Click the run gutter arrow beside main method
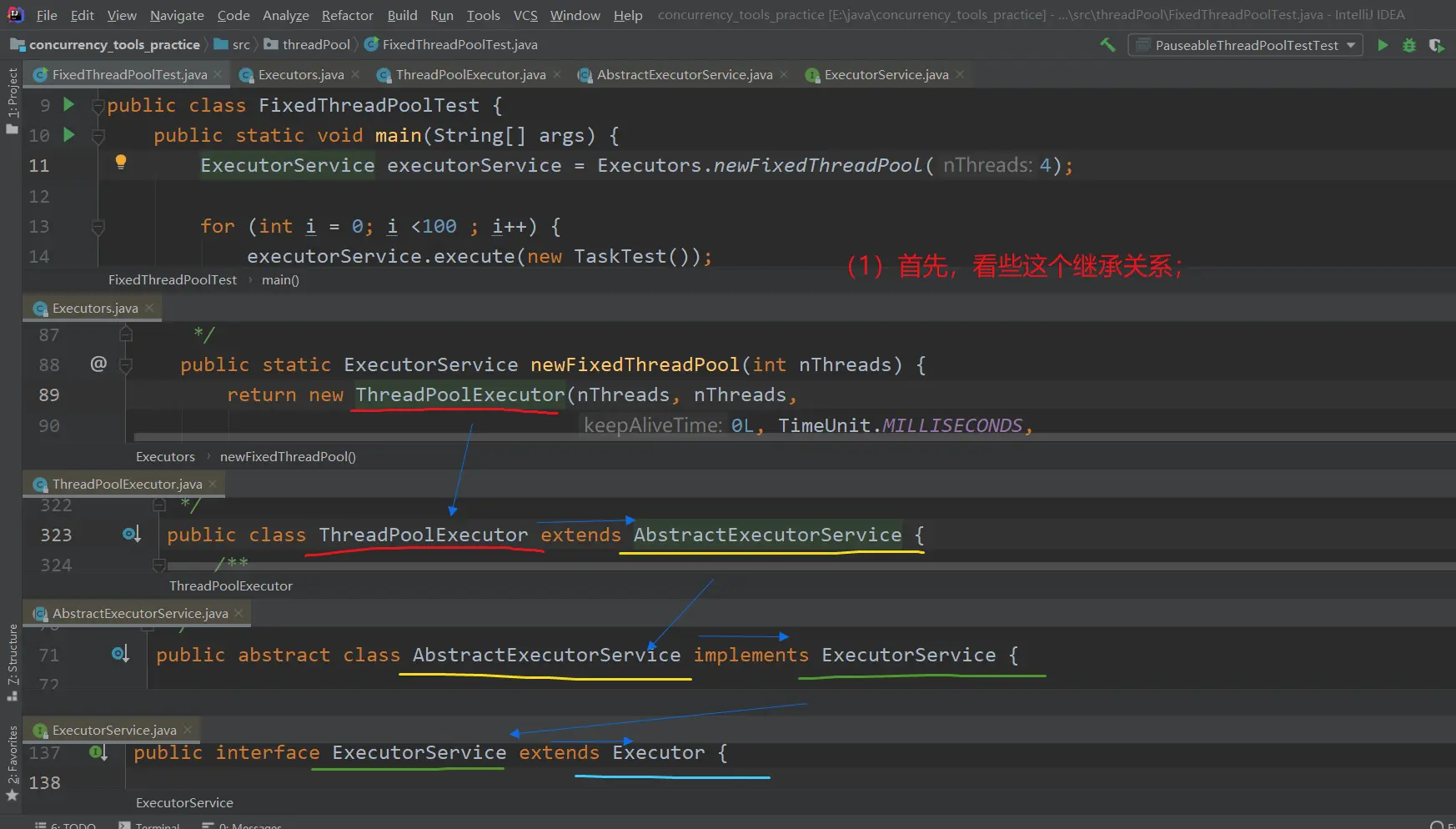The image size is (1456, 829). coord(69,135)
